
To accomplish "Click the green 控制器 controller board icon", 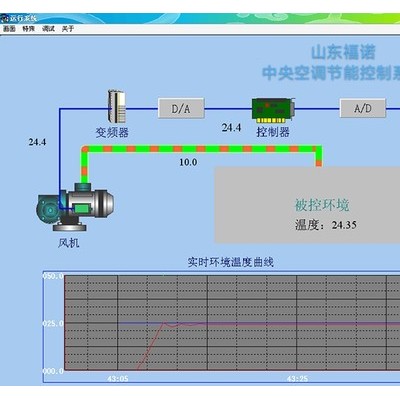I will tap(273, 110).
